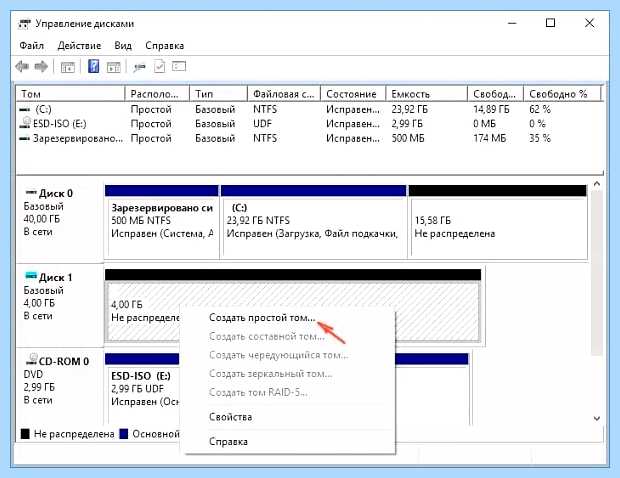
Task: Click the Основной legend label
Action: click(x=156, y=434)
